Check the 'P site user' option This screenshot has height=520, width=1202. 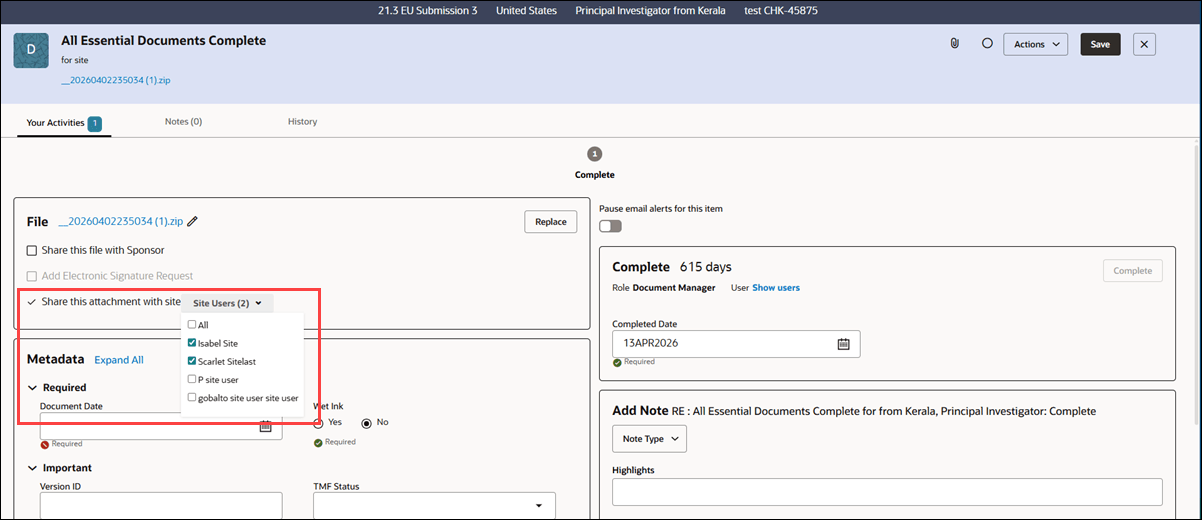point(192,380)
